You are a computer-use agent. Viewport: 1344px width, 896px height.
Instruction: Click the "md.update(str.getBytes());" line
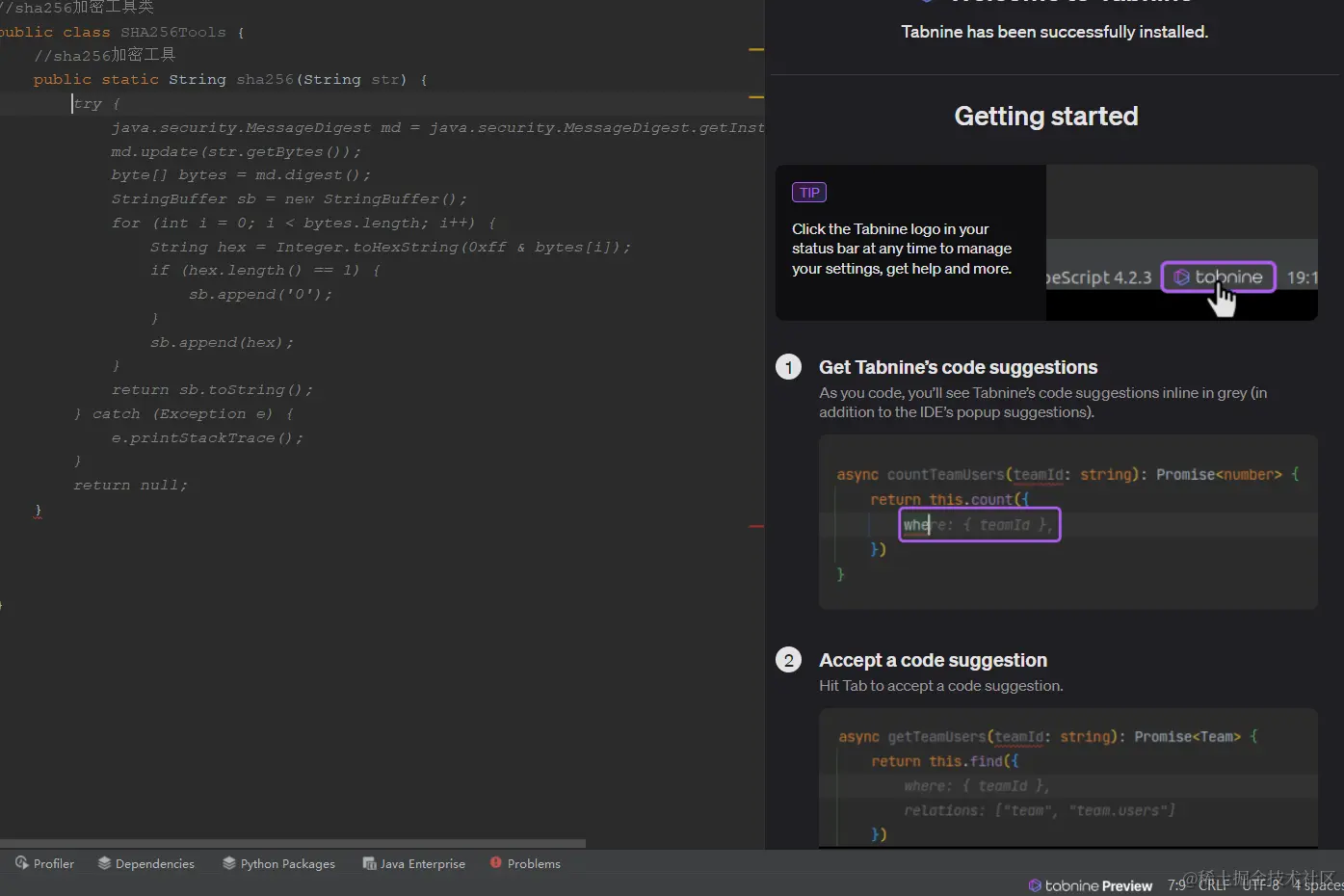coord(236,151)
